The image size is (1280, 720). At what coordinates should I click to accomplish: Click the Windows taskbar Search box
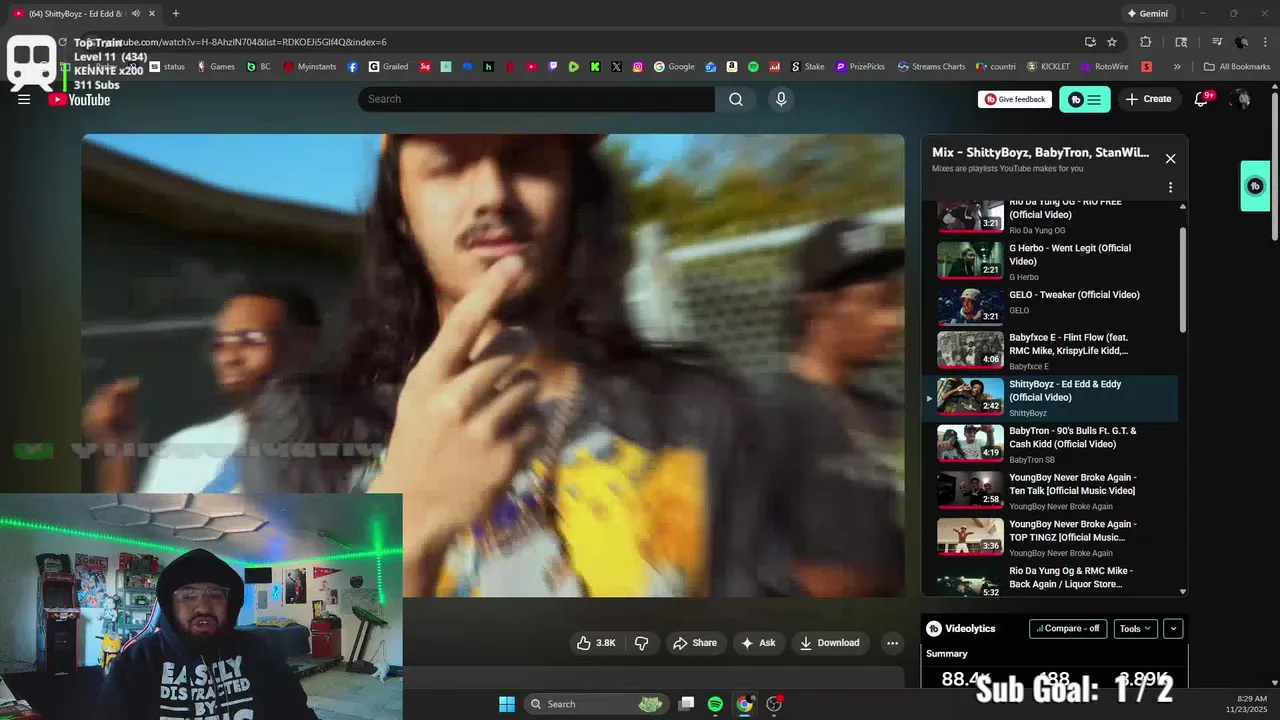pyautogui.click(x=596, y=704)
